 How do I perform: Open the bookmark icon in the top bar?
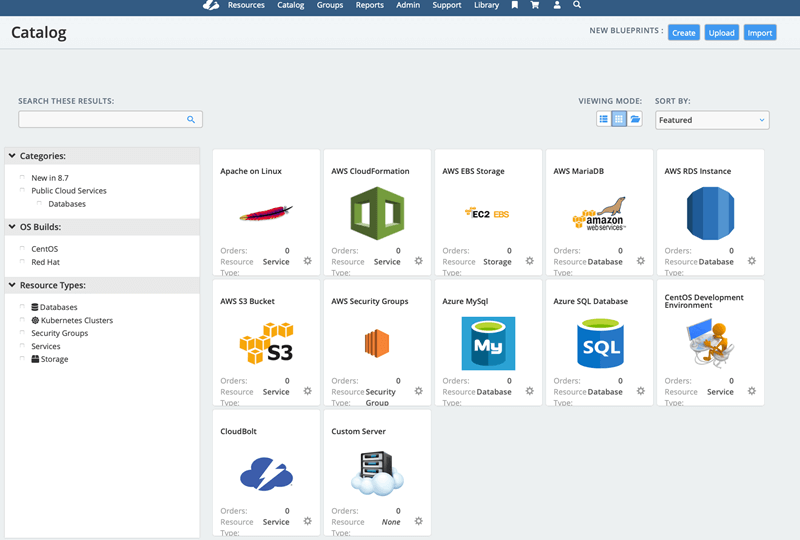pyautogui.click(x=515, y=5)
